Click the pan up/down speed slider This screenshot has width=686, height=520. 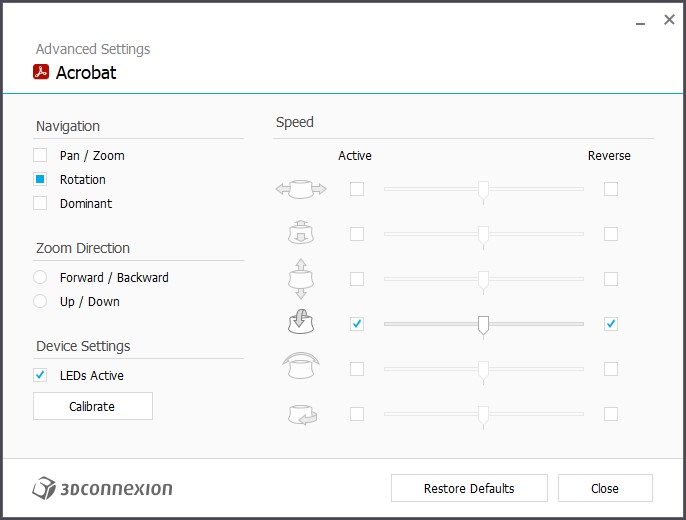click(x=484, y=279)
